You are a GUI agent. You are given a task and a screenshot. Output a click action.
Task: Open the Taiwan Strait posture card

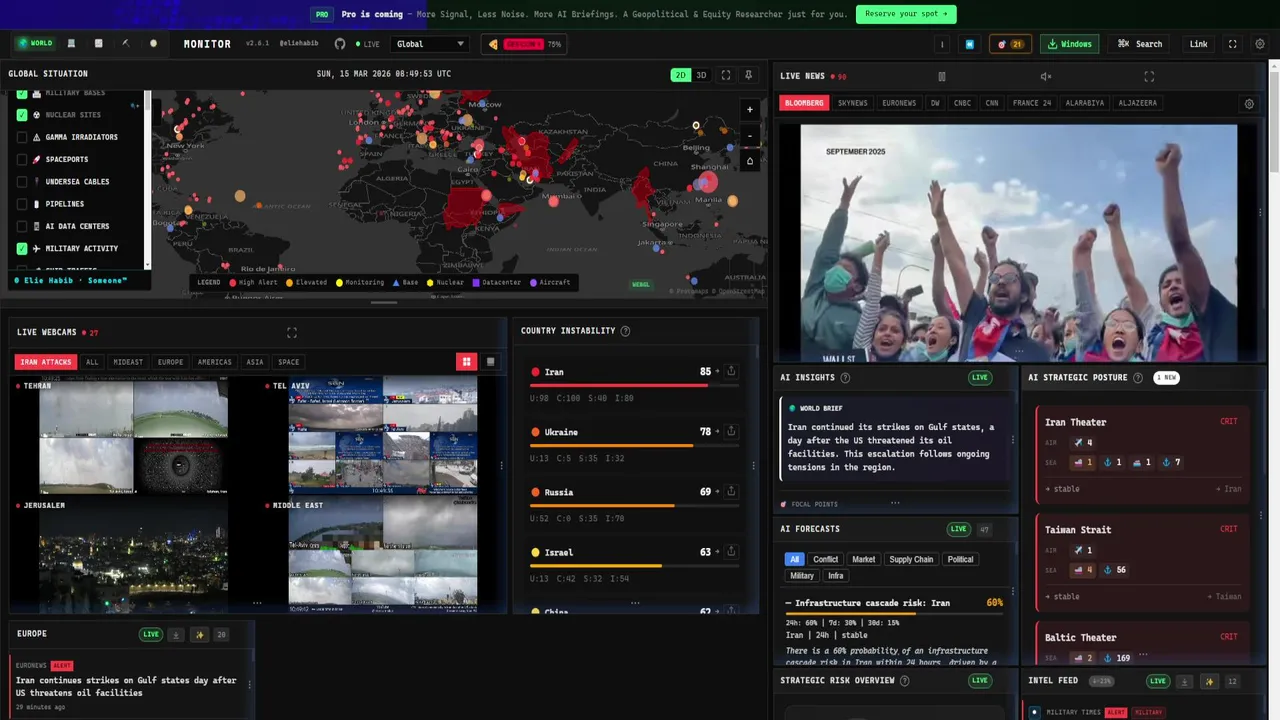coord(1141,562)
